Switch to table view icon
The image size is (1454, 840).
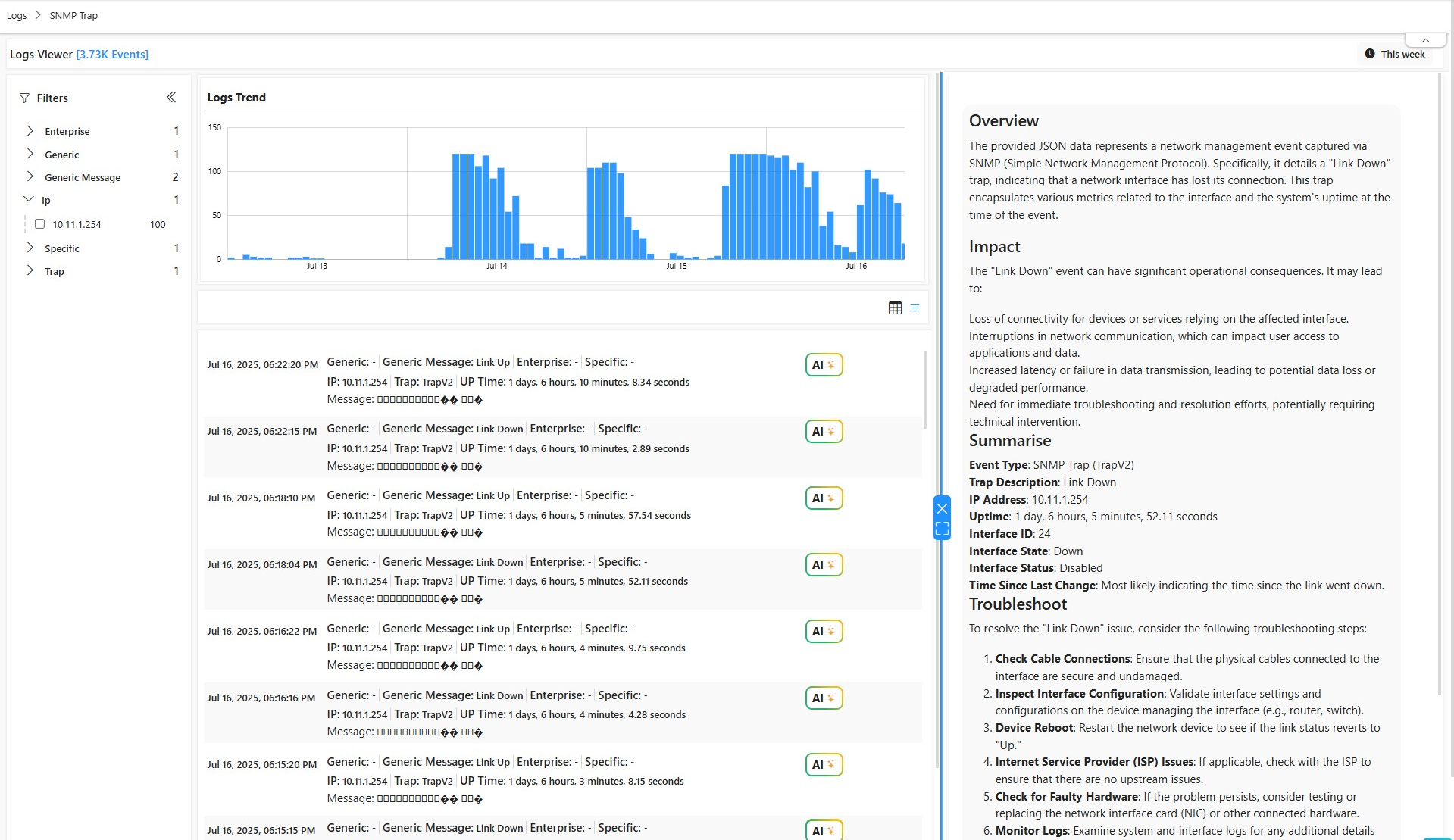[895, 308]
